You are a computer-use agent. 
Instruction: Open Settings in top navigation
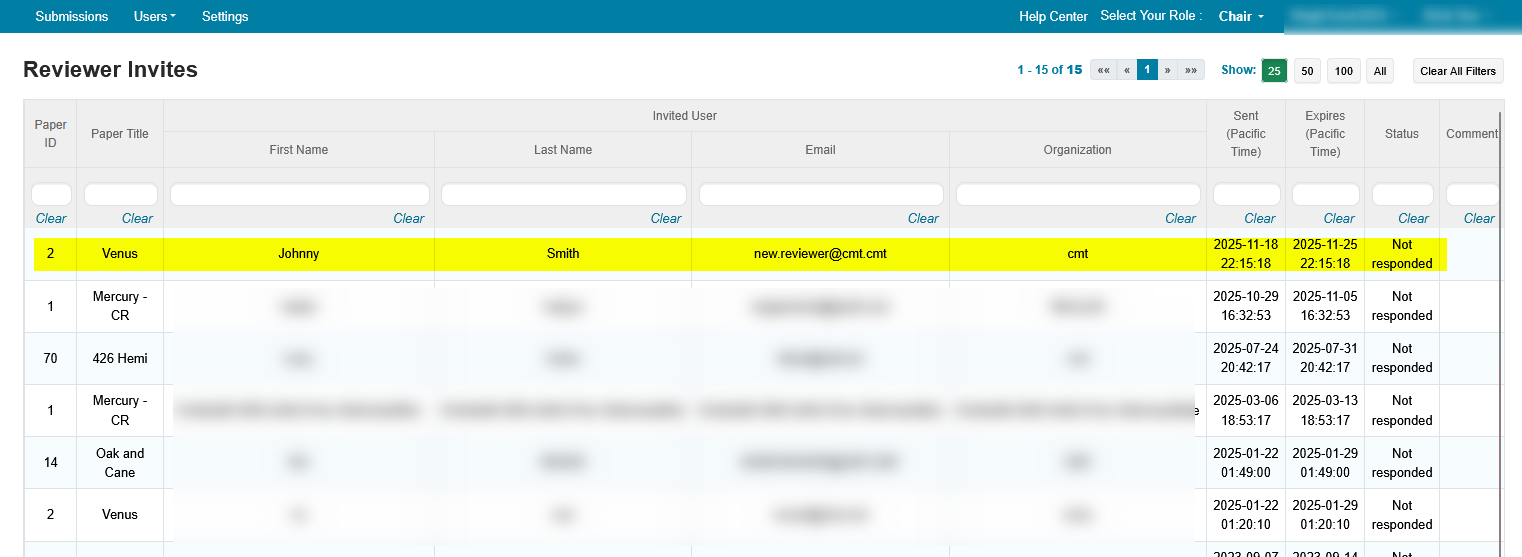coord(225,16)
